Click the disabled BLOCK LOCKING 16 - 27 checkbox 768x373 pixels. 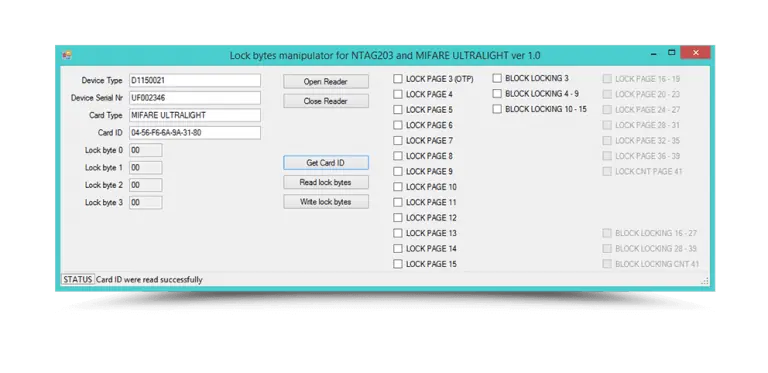[607, 233]
